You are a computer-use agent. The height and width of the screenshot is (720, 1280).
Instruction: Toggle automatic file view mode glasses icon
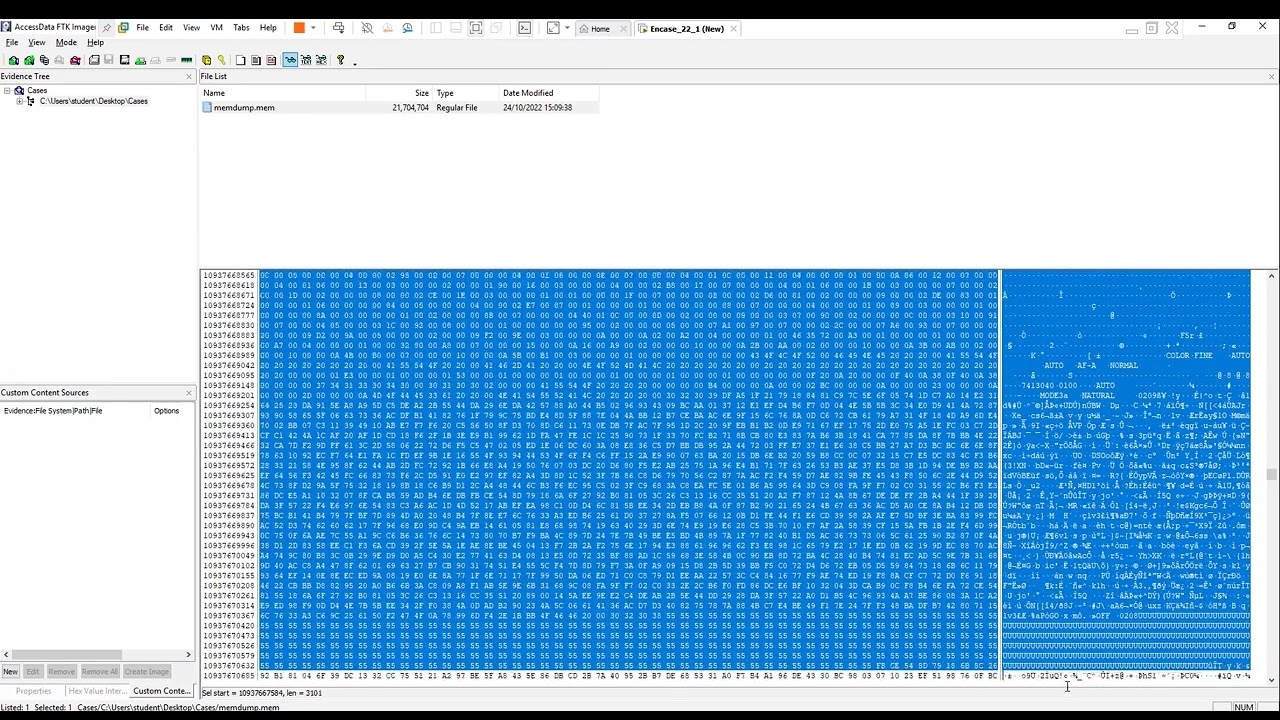click(x=290, y=60)
